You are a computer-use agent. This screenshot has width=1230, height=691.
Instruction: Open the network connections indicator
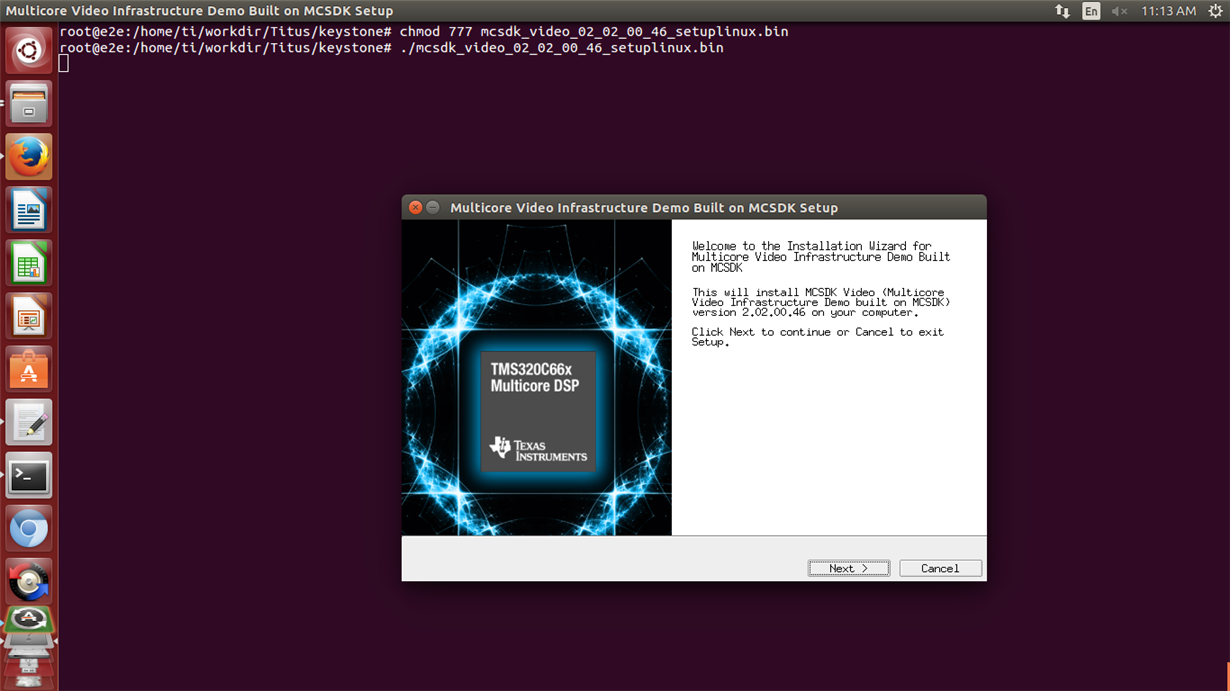pyautogui.click(x=1062, y=11)
